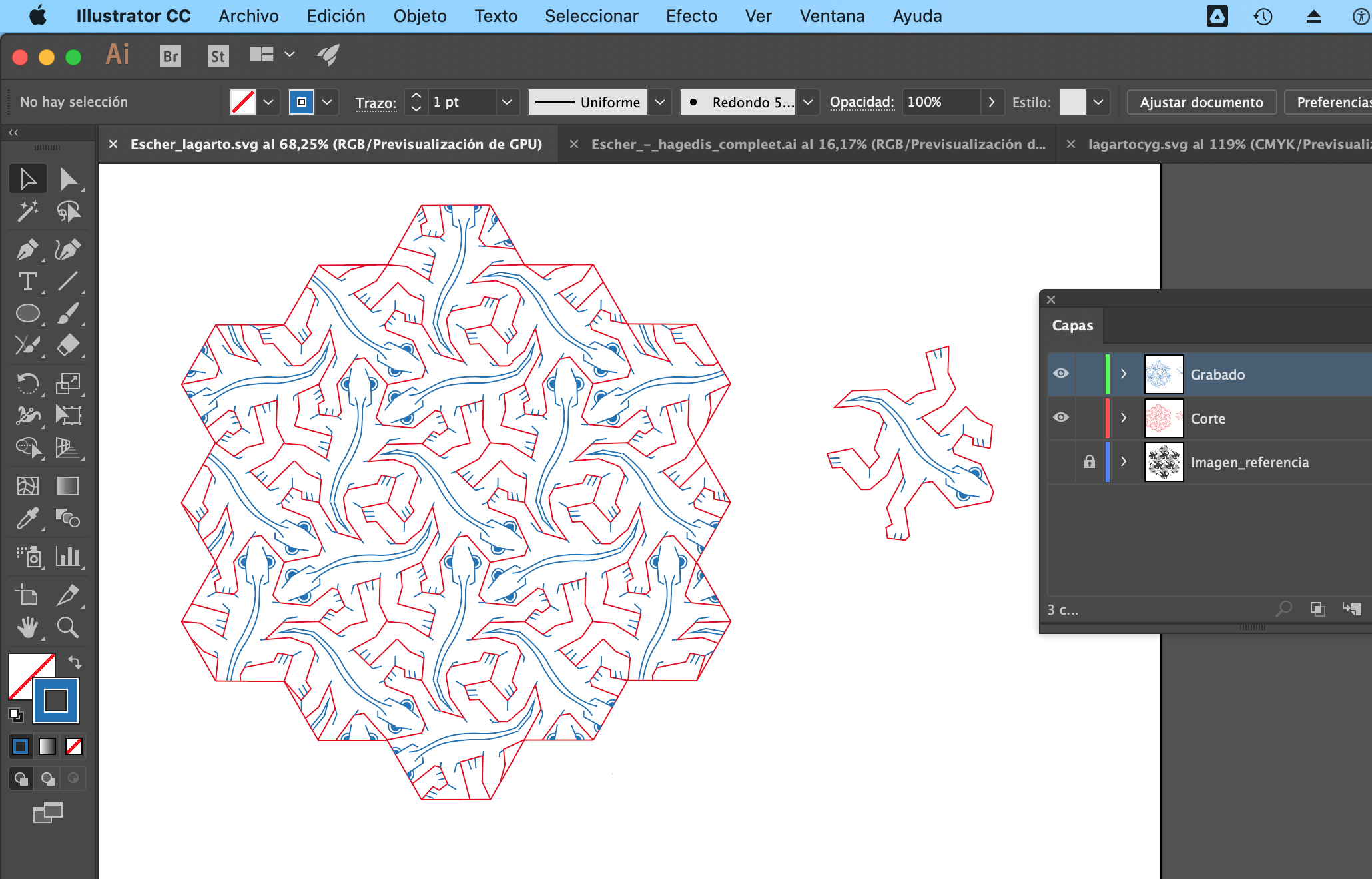Image resolution: width=1372 pixels, height=879 pixels.
Task: Hide the Grabado layer using its eye
Action: tap(1061, 374)
